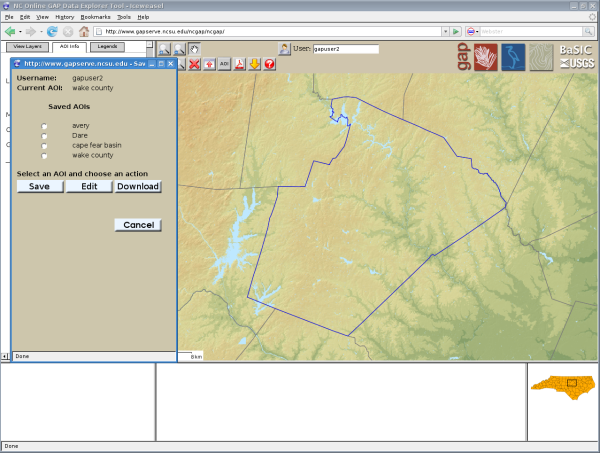Open the AOI tool button
This screenshot has width=600, height=453.
click(x=224, y=64)
